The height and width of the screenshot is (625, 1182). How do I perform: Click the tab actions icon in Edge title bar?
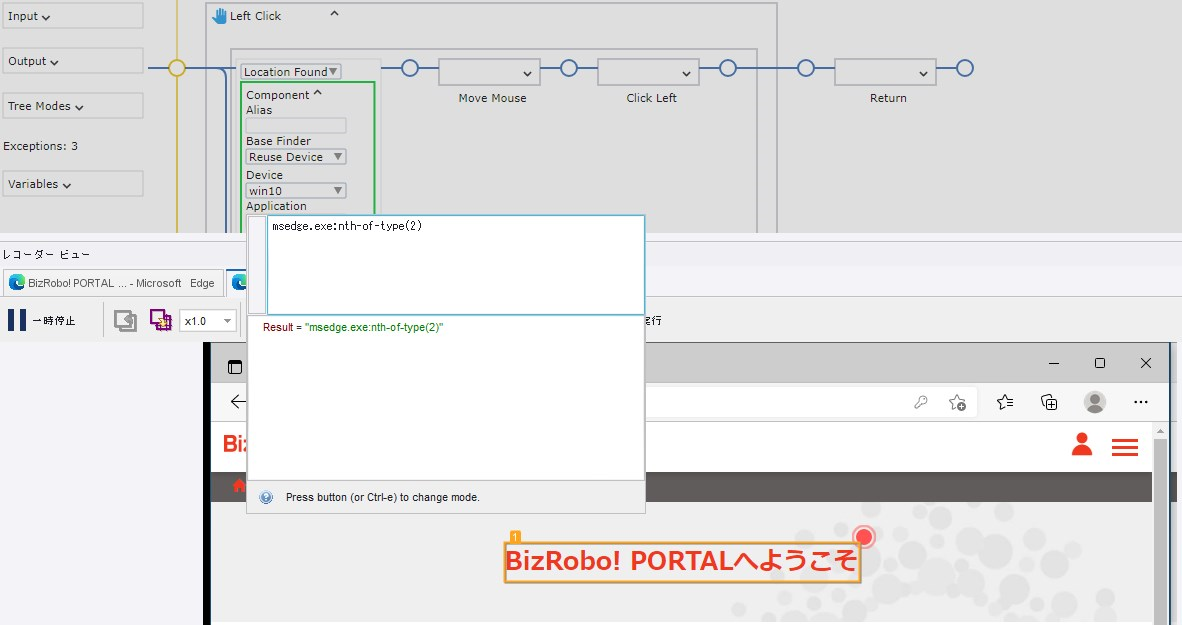[x=235, y=367]
